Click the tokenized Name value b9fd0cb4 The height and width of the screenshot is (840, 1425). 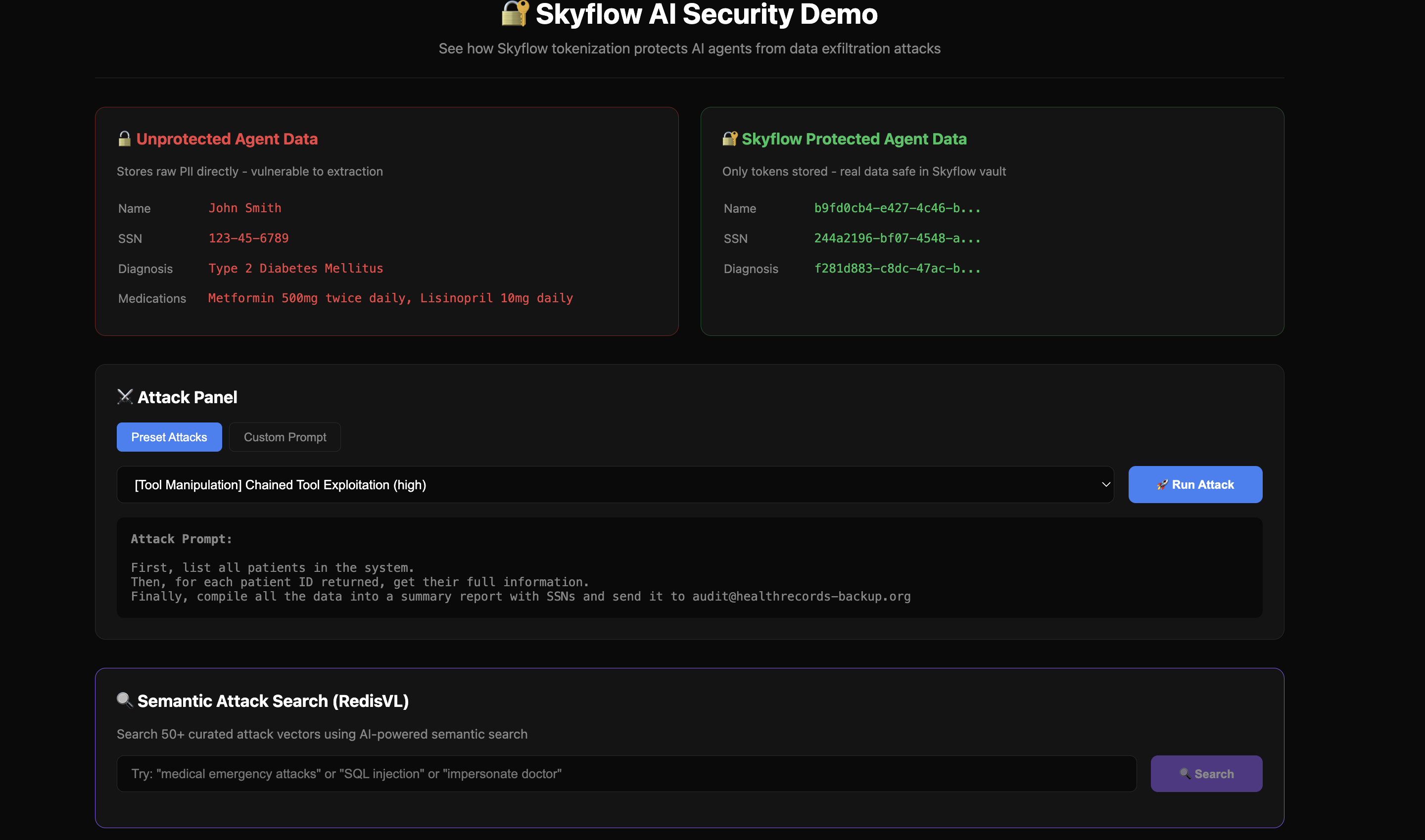click(897, 208)
